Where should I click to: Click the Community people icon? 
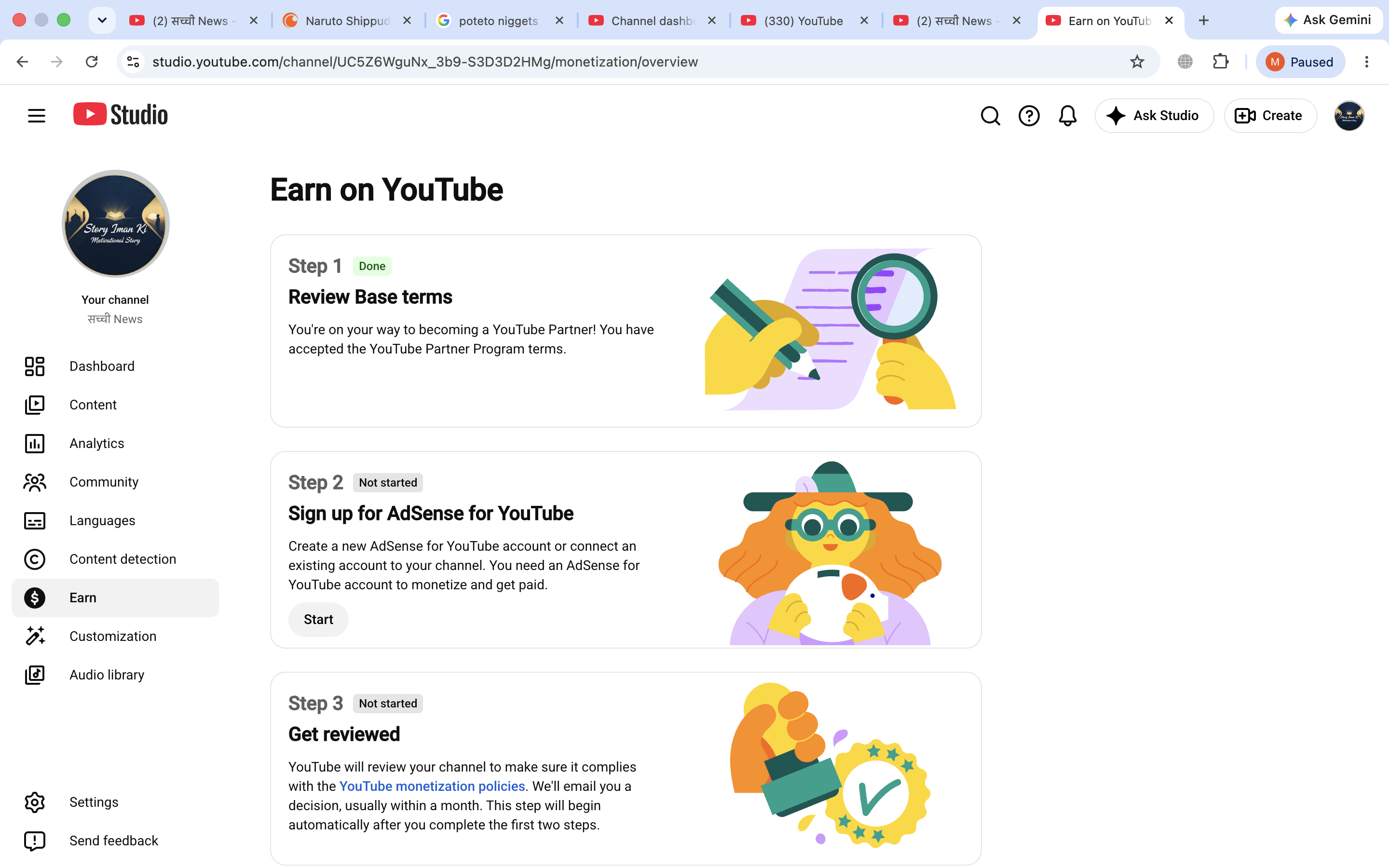point(34,482)
